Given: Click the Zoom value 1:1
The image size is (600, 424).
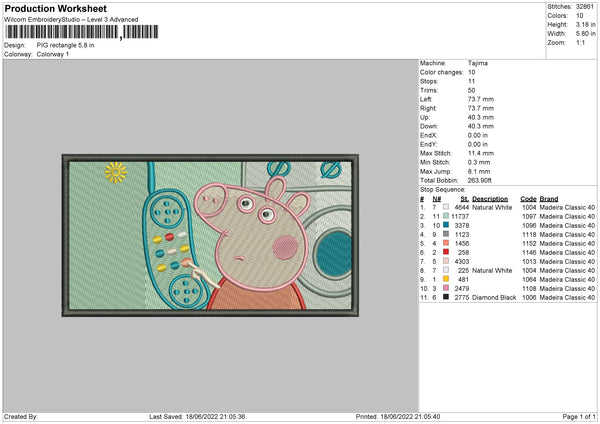Looking at the screenshot, I should pos(580,42).
